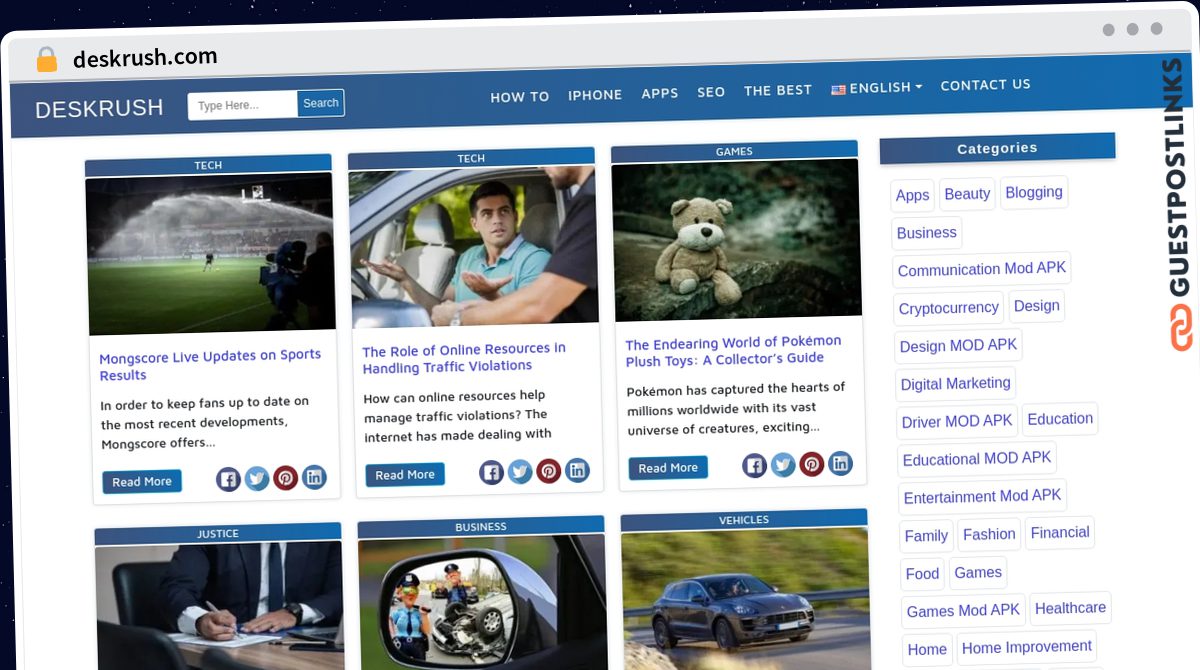Select Design MOD APK category
The image size is (1200, 670).
[x=958, y=345]
